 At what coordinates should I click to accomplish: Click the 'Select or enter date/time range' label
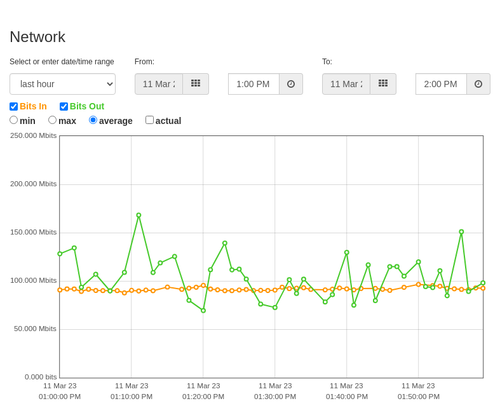click(62, 62)
